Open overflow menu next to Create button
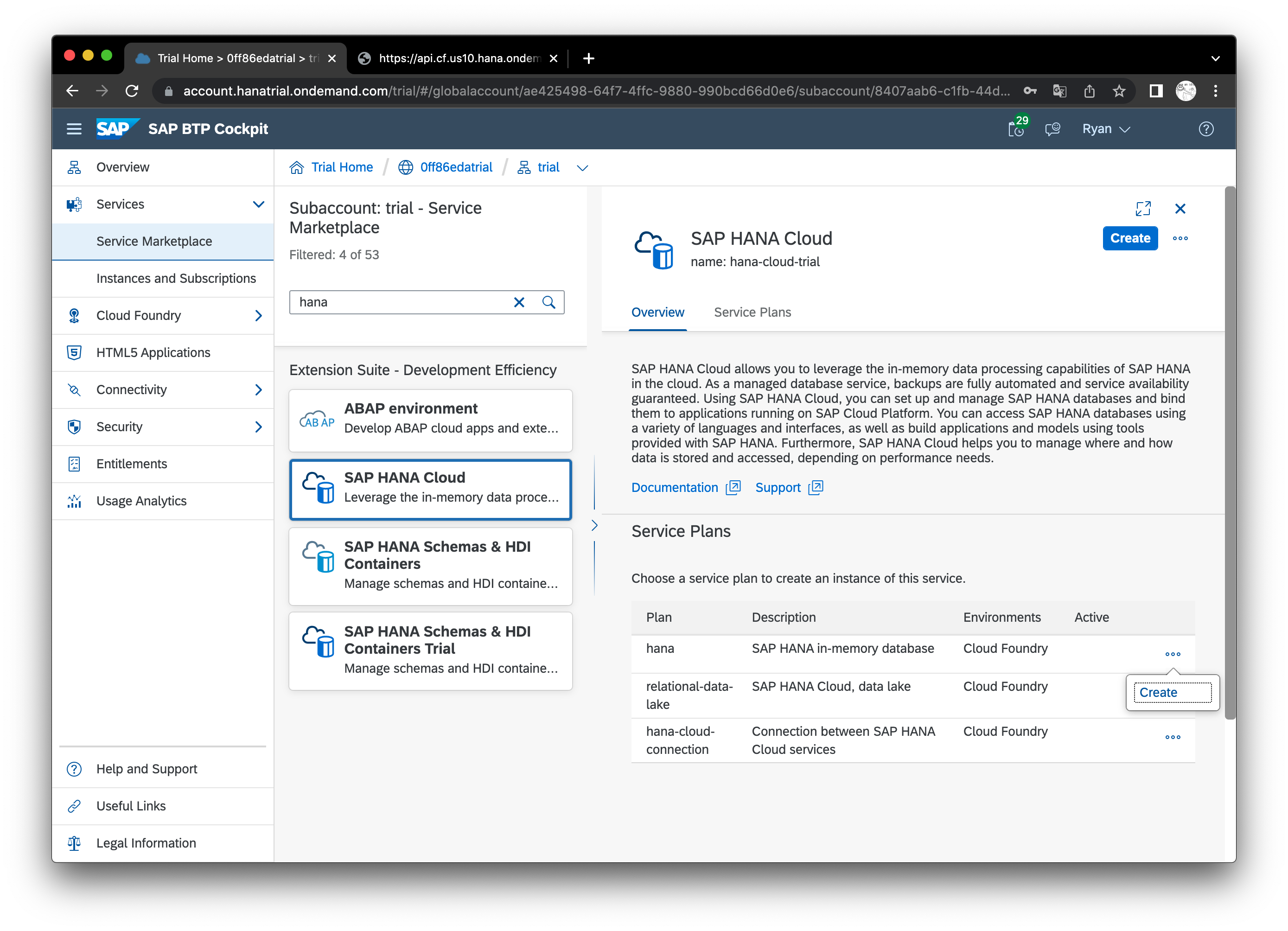The image size is (1288, 931). pyautogui.click(x=1180, y=239)
